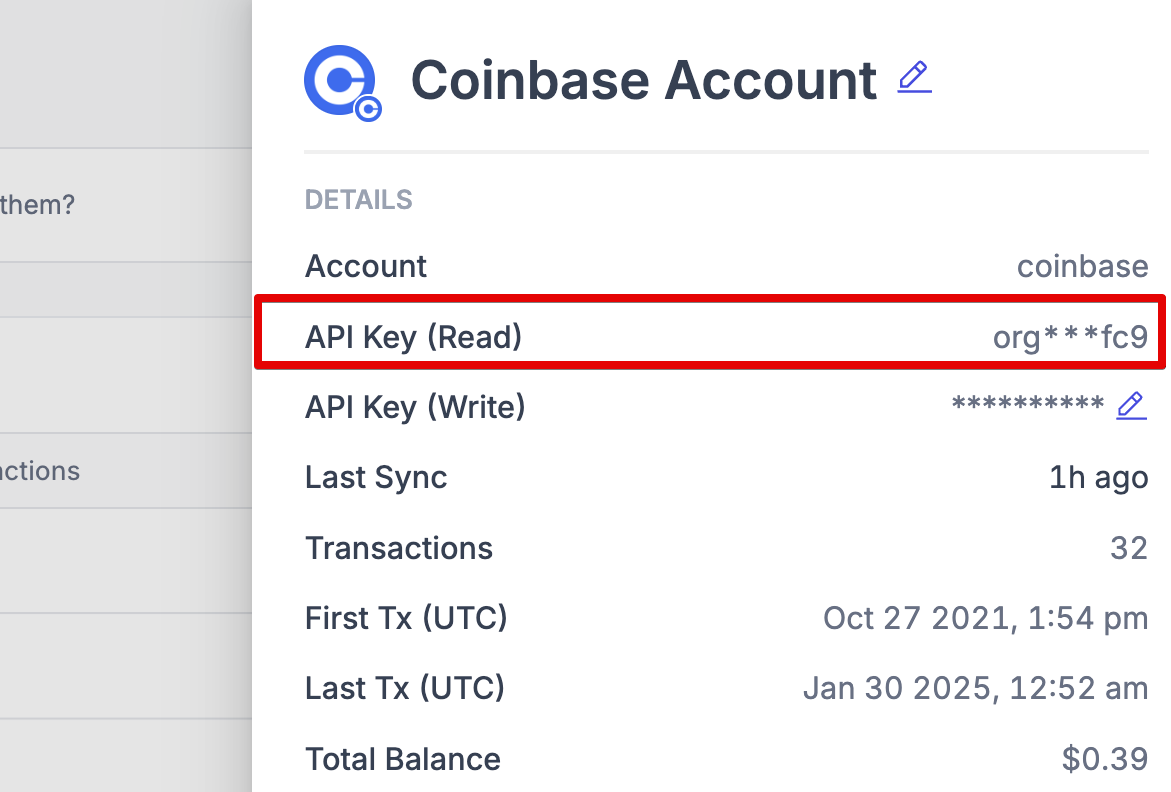The image size is (1171, 792).
Task: Select the Oct 27 2021 first transaction date
Action: (x=985, y=618)
